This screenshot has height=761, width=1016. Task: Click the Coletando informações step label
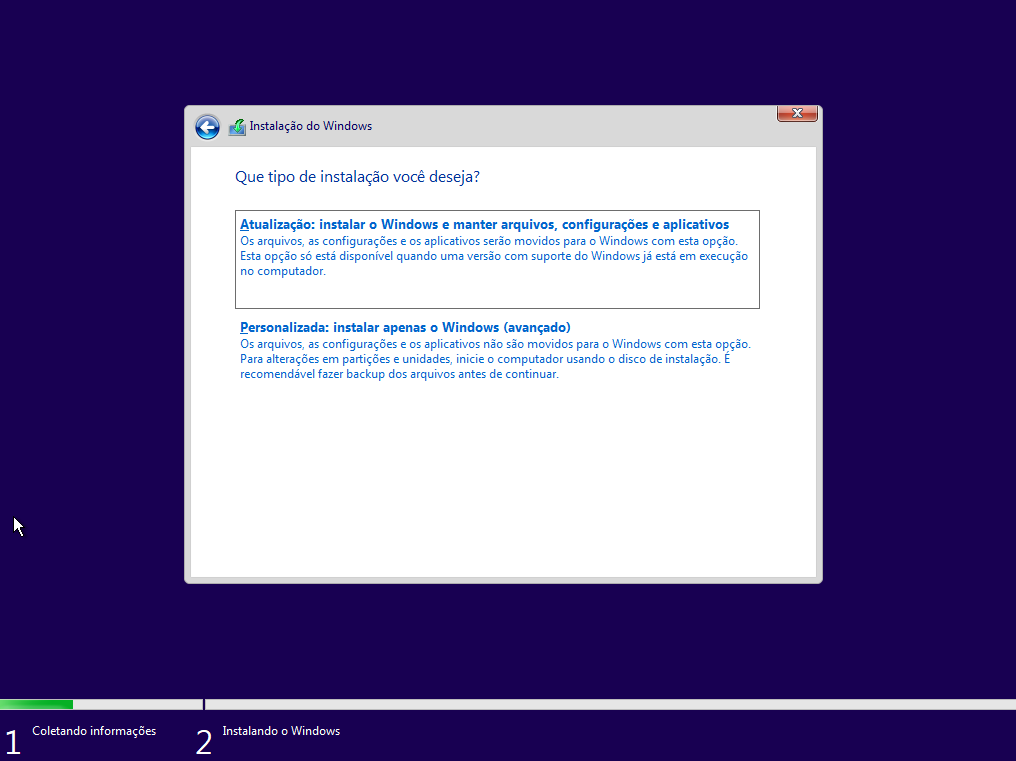click(94, 731)
